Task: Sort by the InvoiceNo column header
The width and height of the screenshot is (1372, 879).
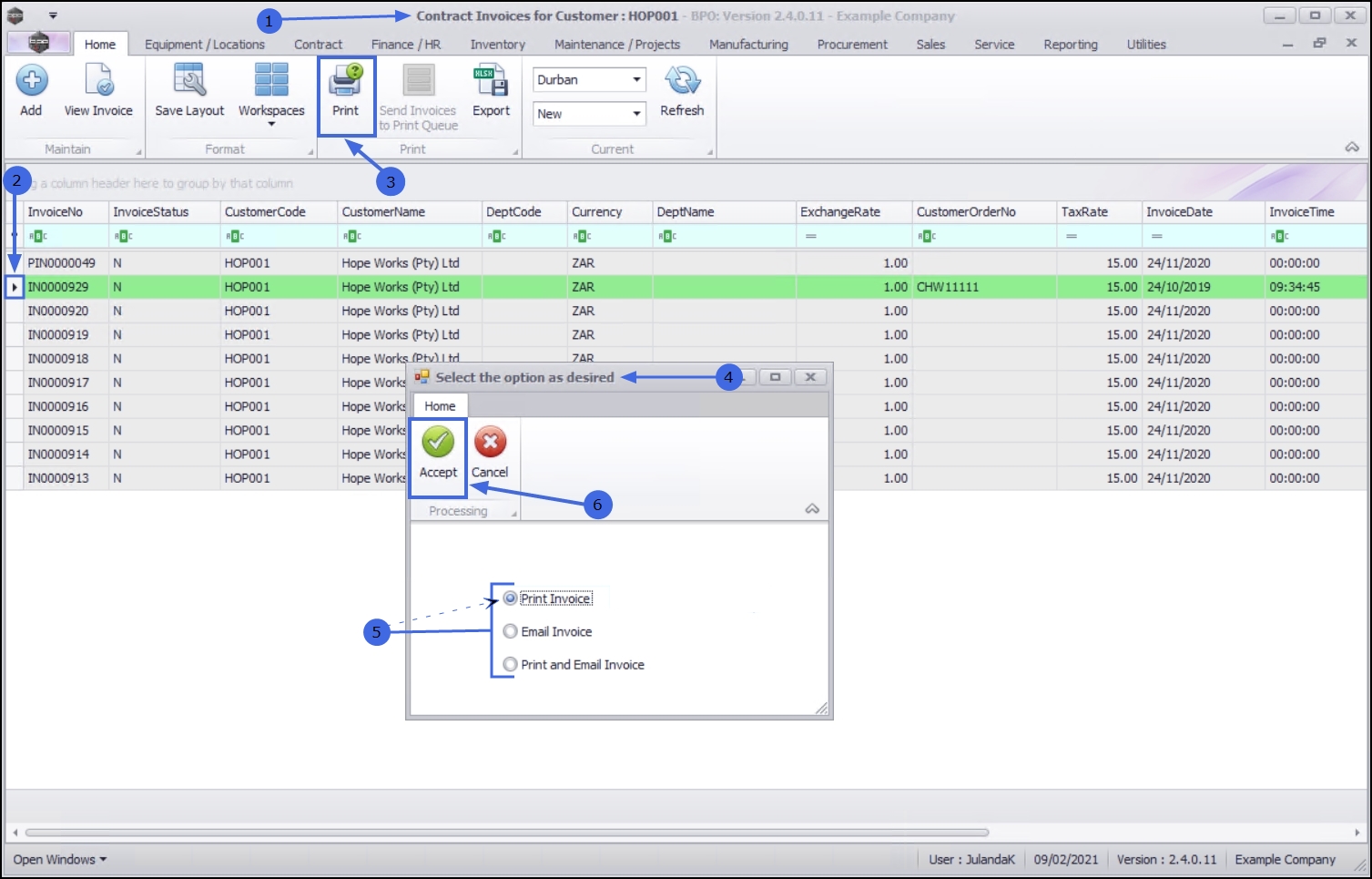Action: point(66,212)
